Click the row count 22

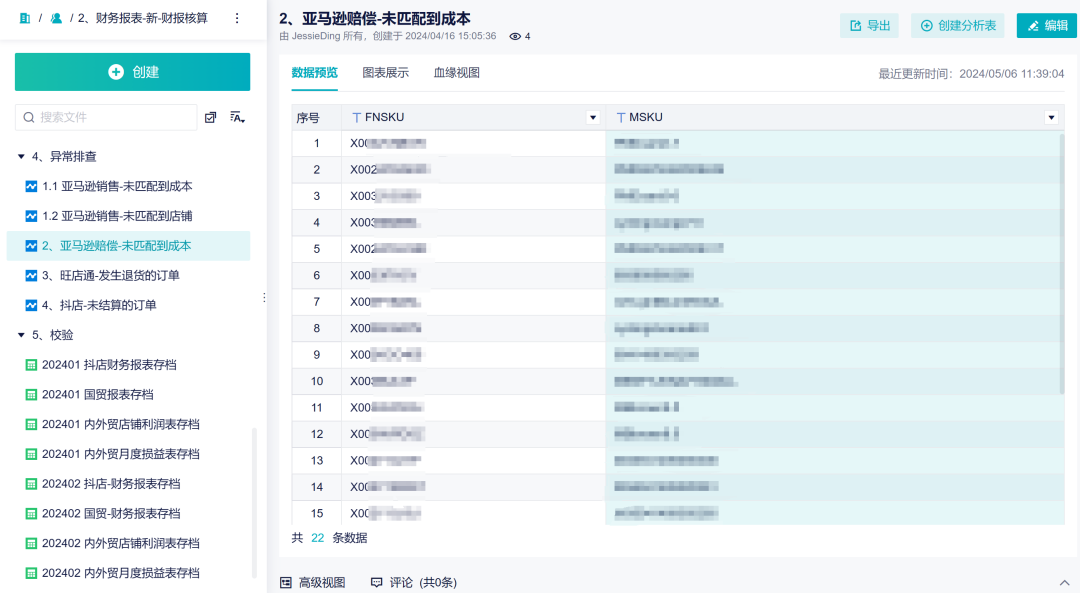pos(318,538)
